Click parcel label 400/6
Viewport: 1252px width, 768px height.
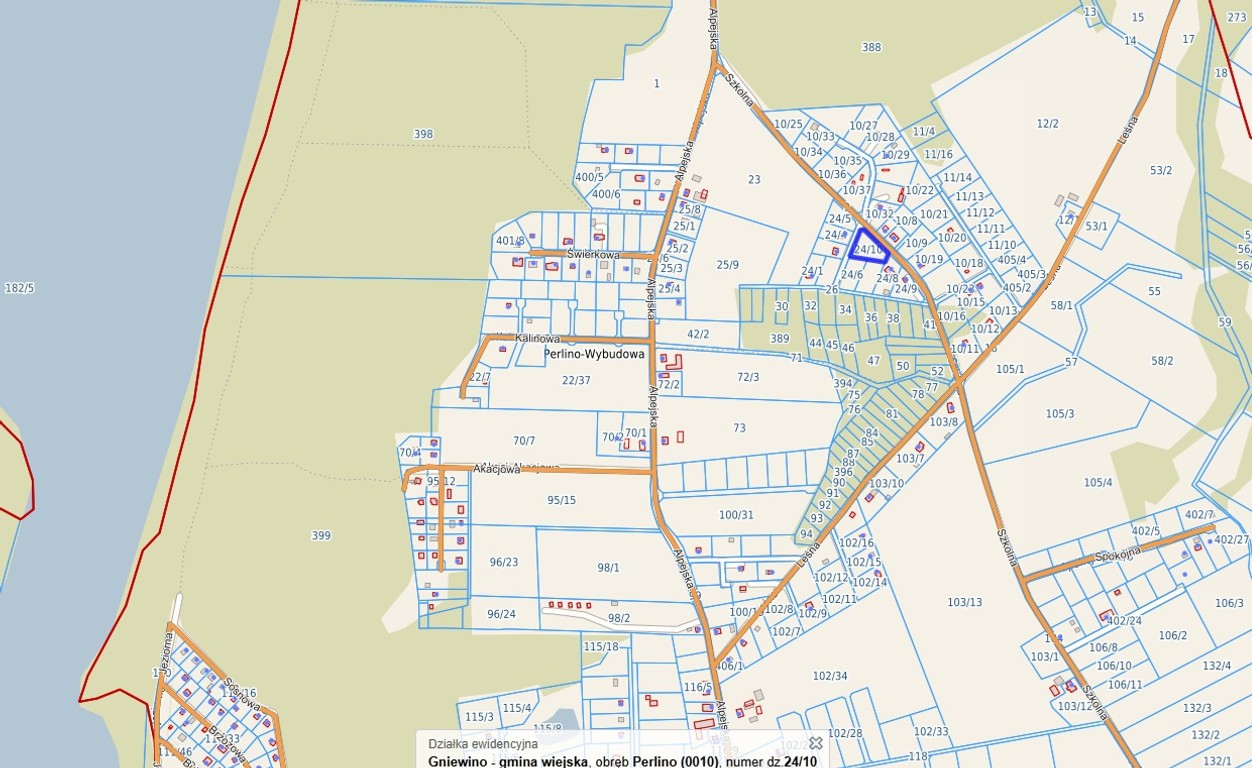pyautogui.click(x=606, y=195)
